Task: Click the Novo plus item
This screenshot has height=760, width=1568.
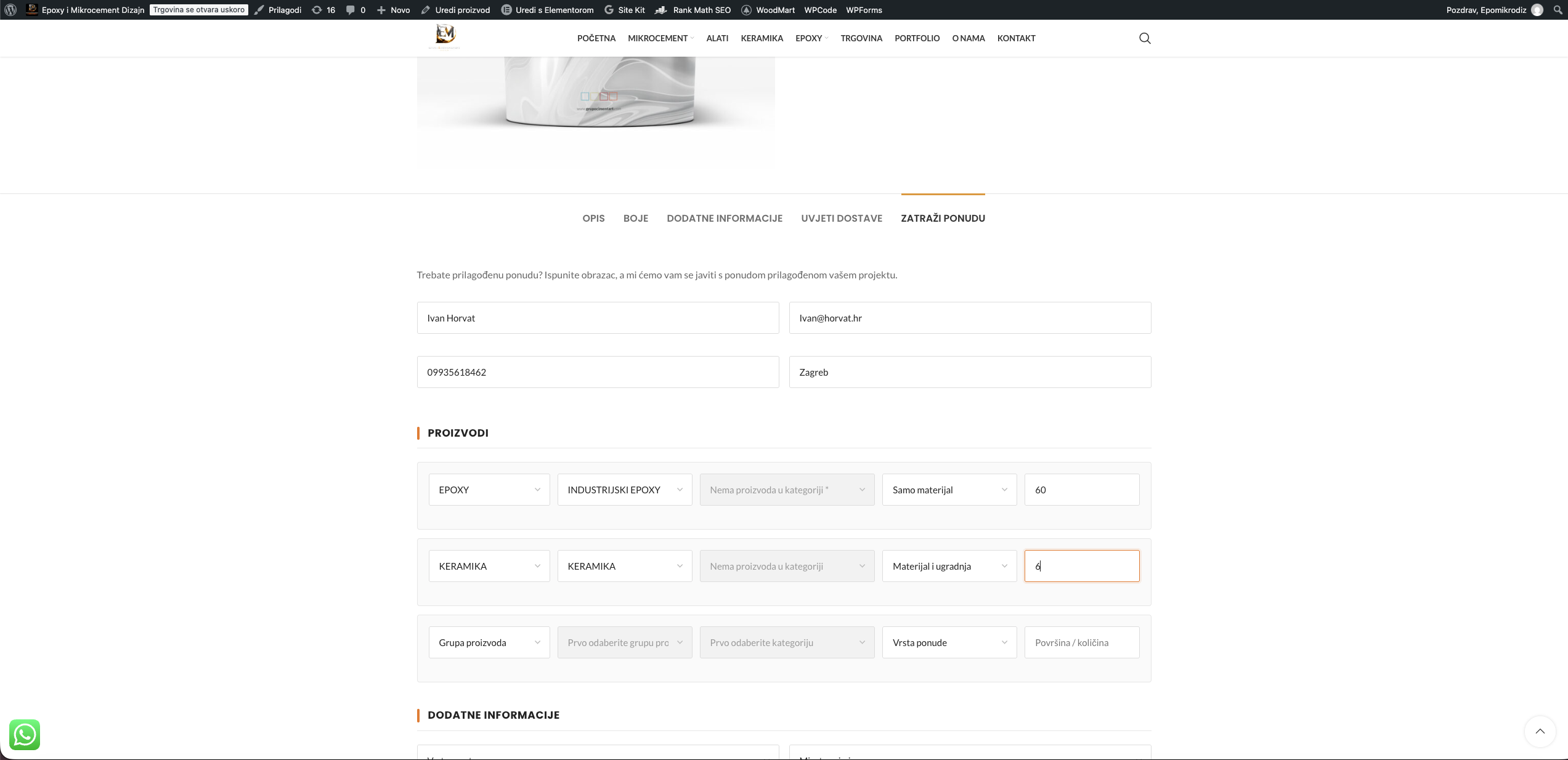Action: (x=393, y=10)
